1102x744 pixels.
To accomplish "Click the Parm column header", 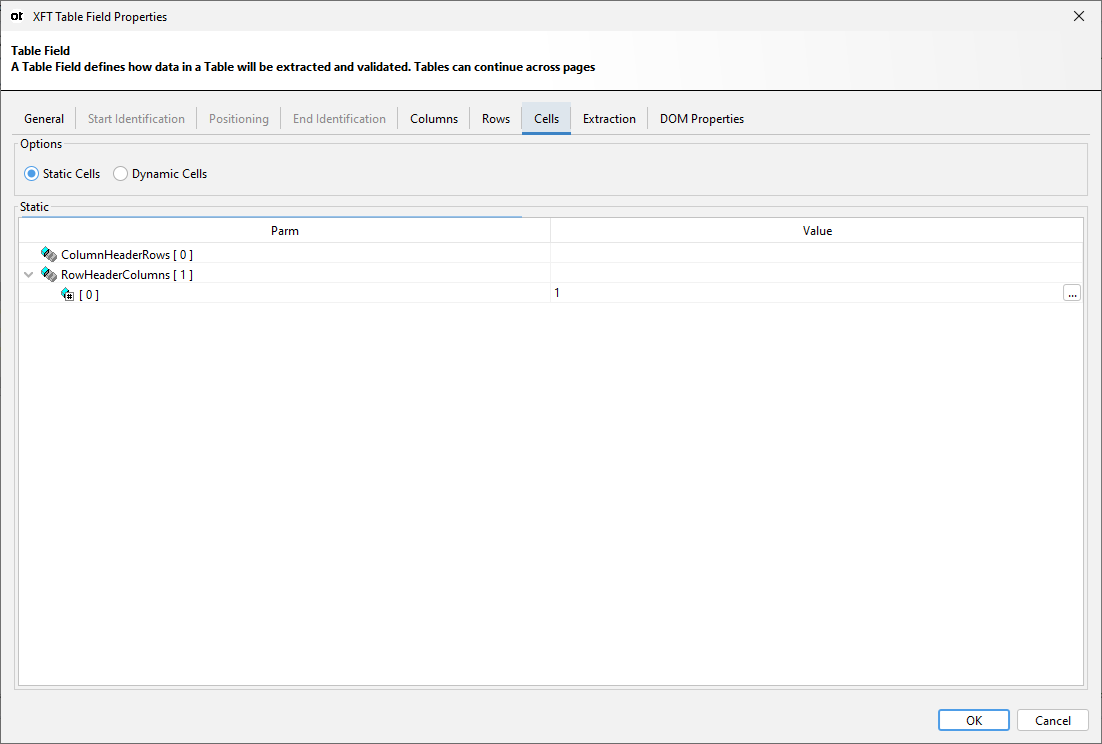I will (285, 230).
